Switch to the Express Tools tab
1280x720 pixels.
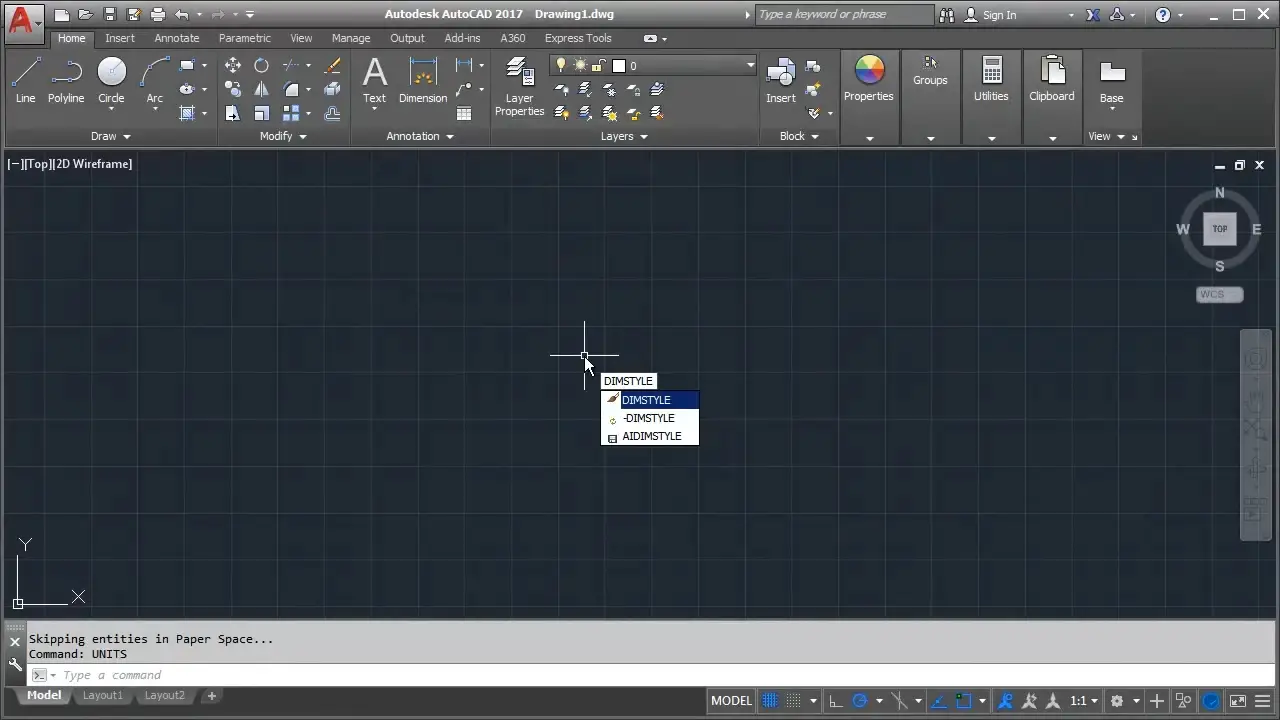[578, 38]
